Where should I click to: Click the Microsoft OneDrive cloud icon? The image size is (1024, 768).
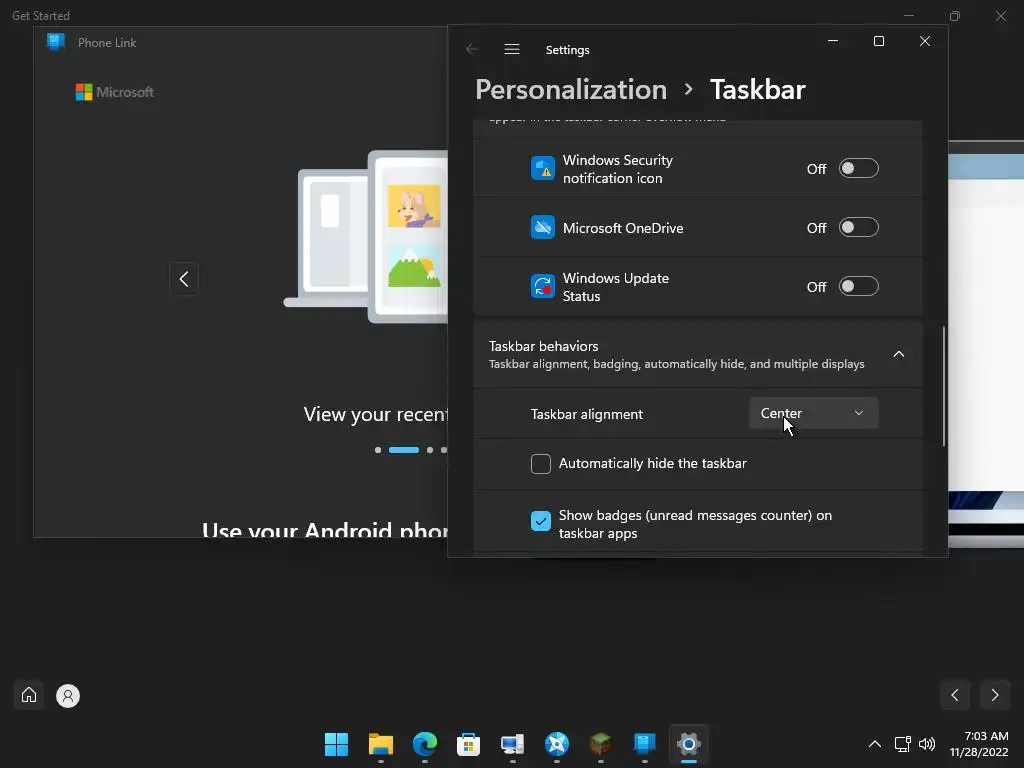(542, 227)
